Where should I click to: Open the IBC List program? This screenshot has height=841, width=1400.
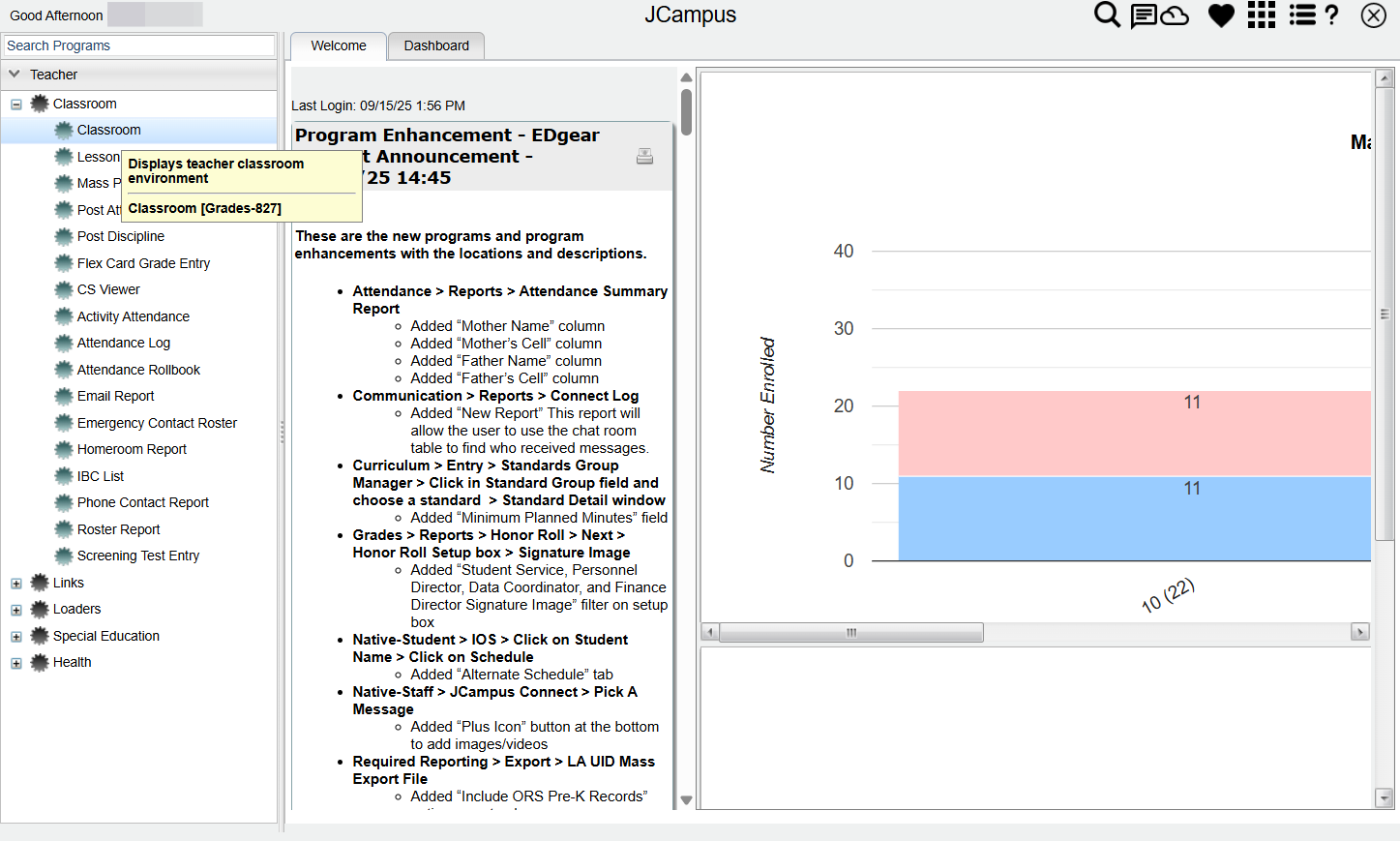pyautogui.click(x=101, y=476)
